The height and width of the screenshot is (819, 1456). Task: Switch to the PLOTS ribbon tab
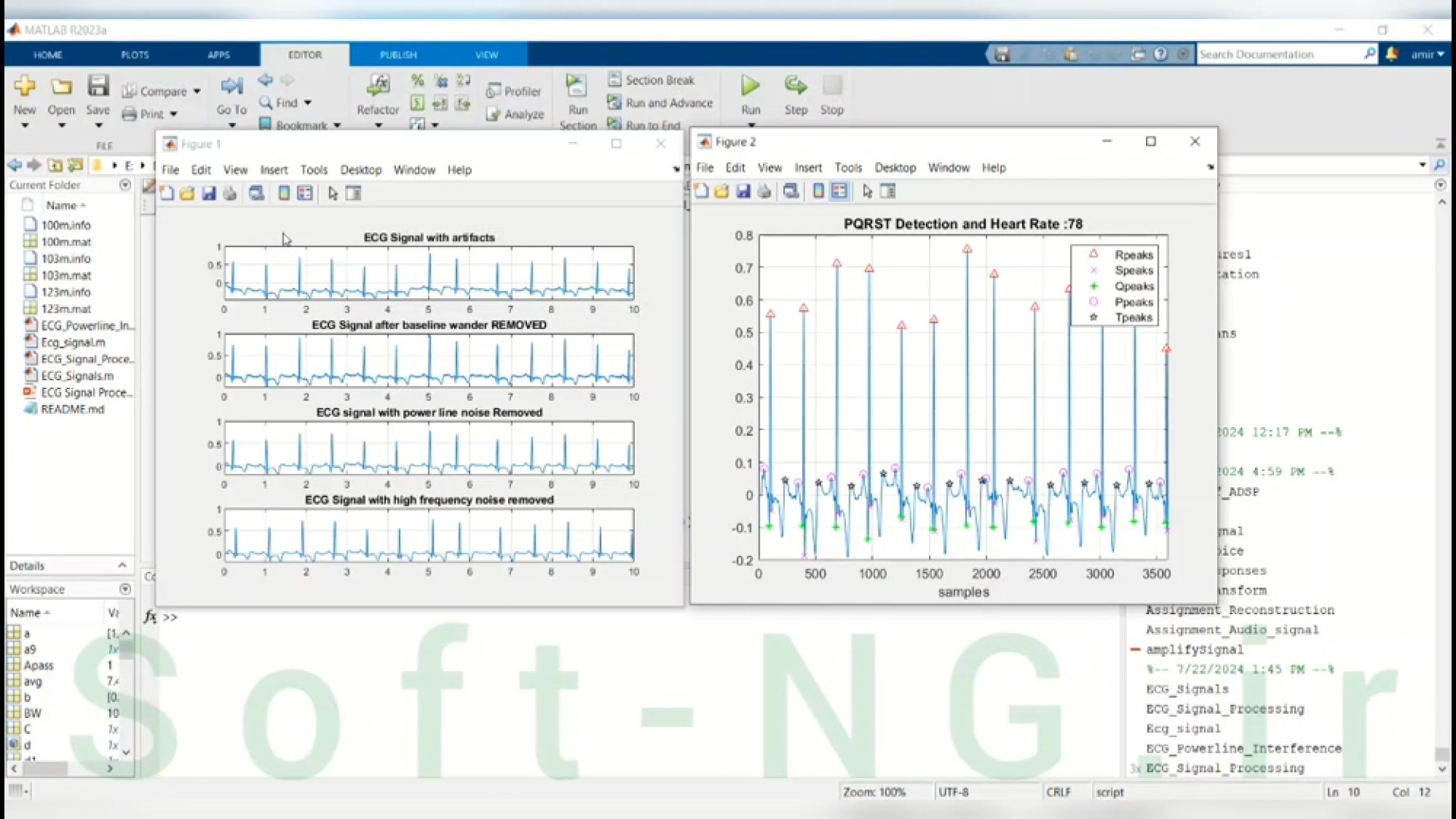[135, 55]
